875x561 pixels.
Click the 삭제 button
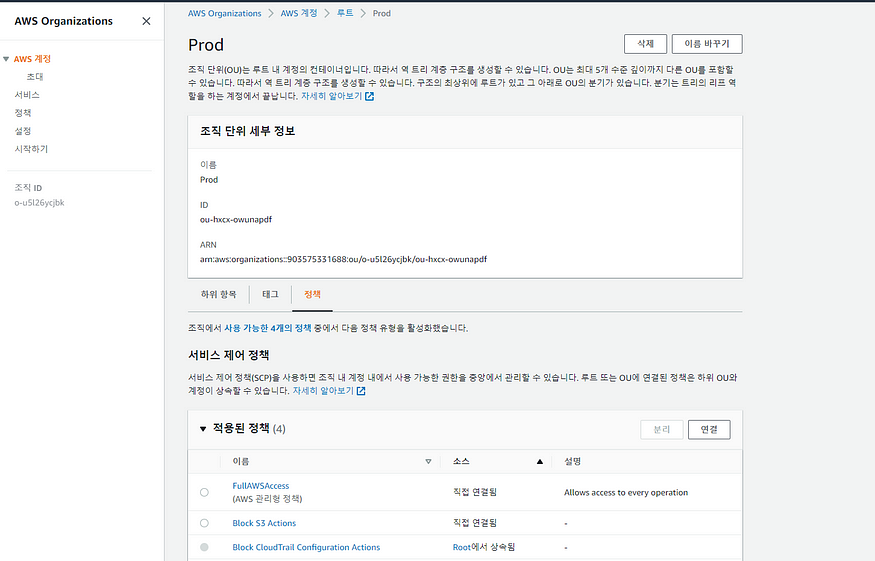[x=645, y=44]
